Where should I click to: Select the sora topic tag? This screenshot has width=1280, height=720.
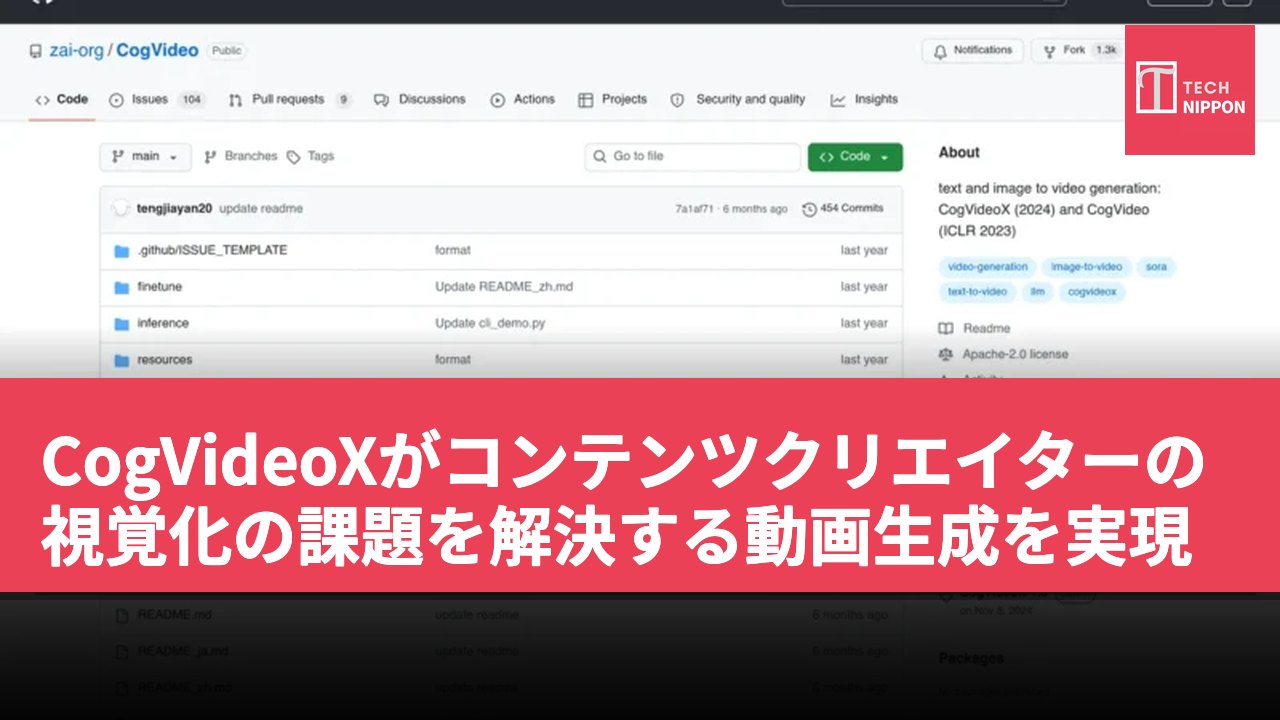[1157, 267]
